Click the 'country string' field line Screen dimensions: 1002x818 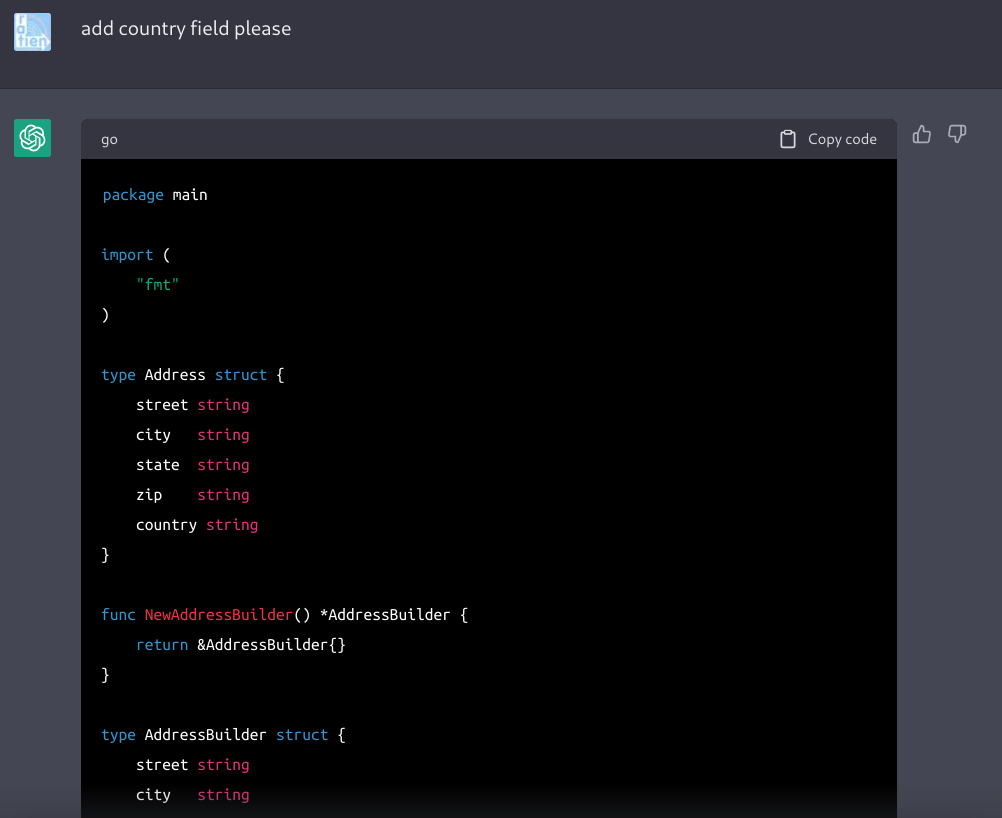pyautogui.click(x=197, y=525)
